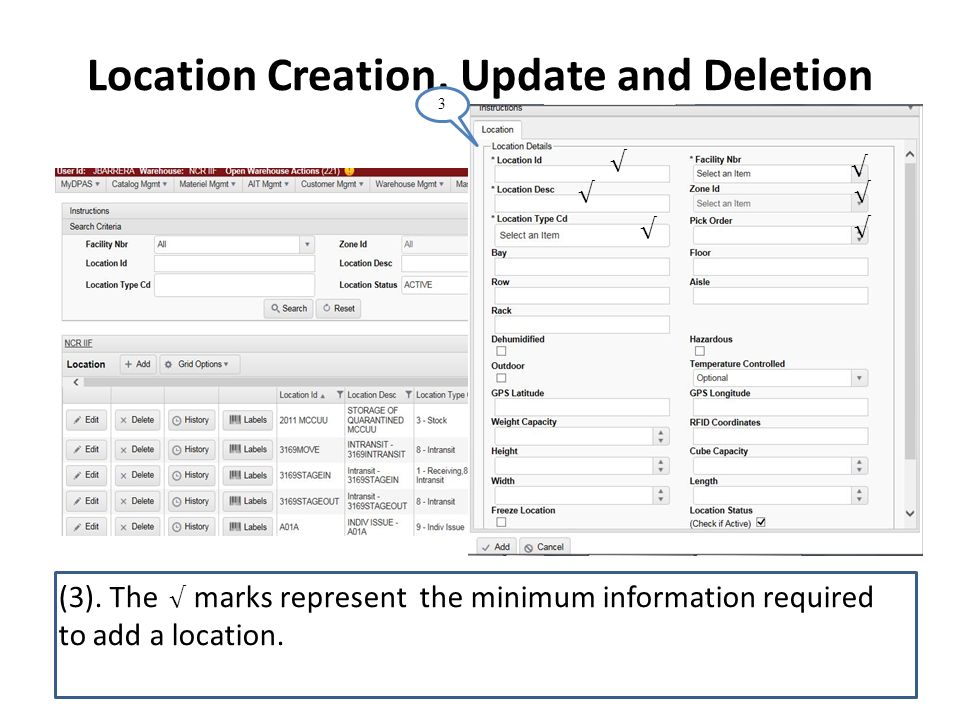Delete the 2011 MCCUU location
Image resolution: width=960 pixels, height=720 pixels.
[137, 420]
